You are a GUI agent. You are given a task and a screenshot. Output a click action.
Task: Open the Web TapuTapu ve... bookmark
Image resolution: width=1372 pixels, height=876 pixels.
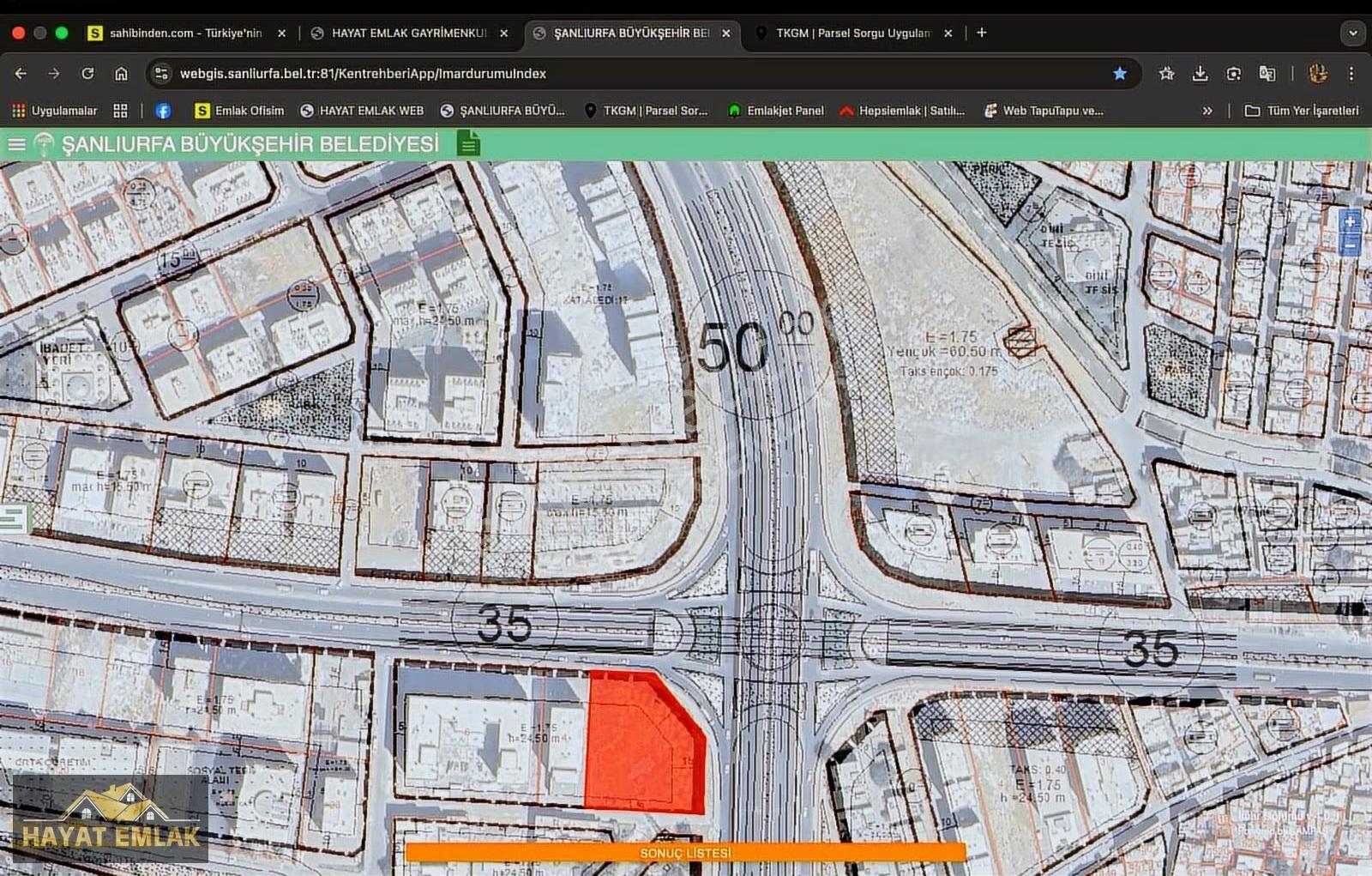(x=1044, y=111)
